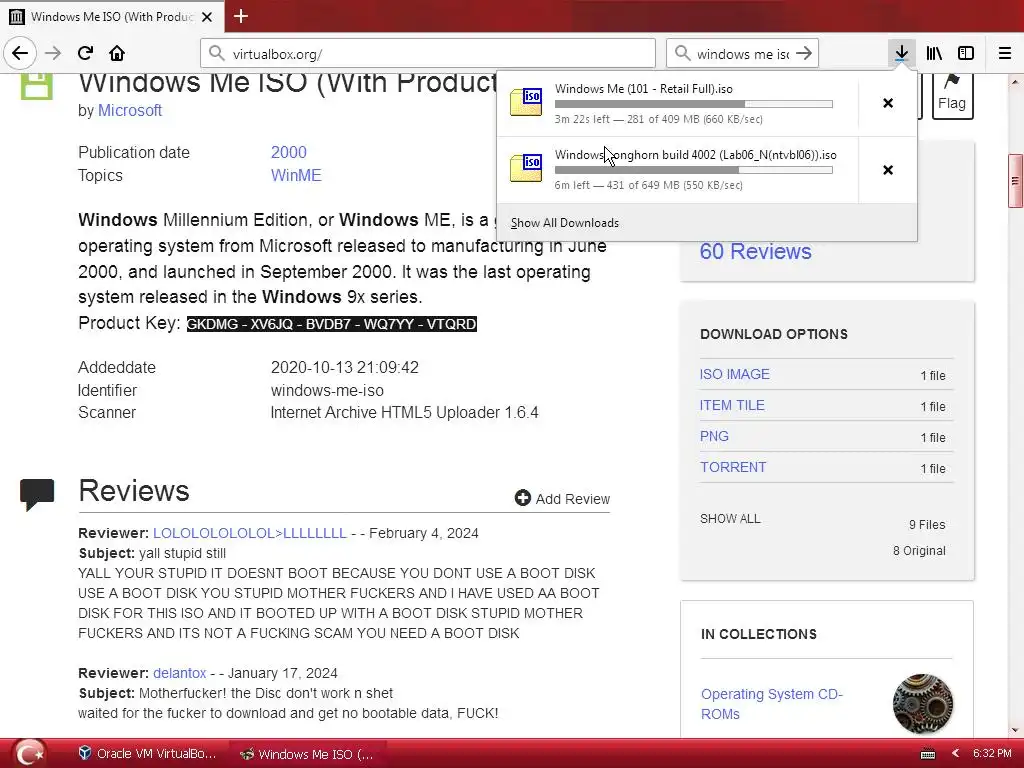Click the magnifier icon in the search box

[682, 53]
